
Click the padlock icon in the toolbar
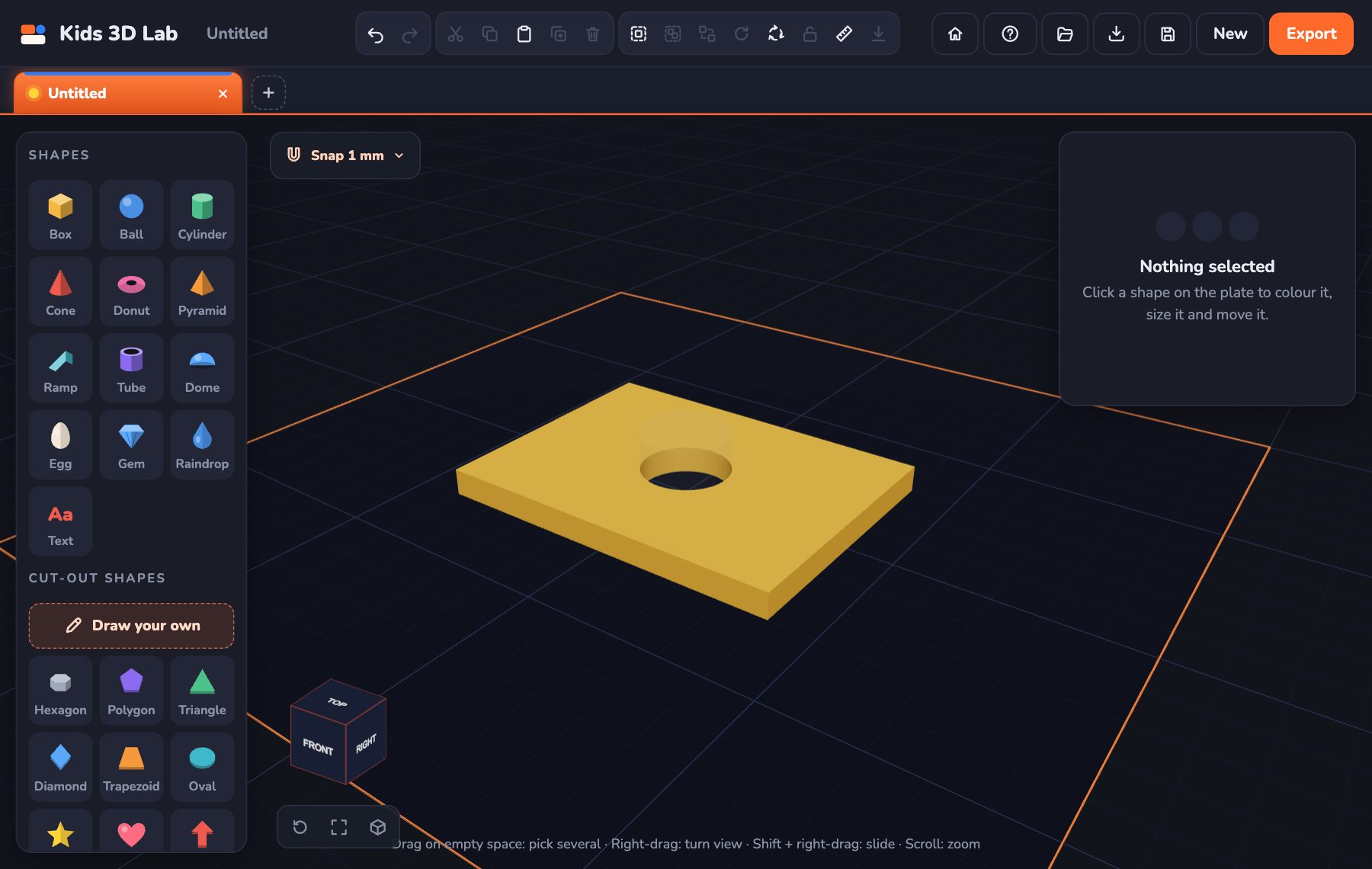tap(810, 34)
